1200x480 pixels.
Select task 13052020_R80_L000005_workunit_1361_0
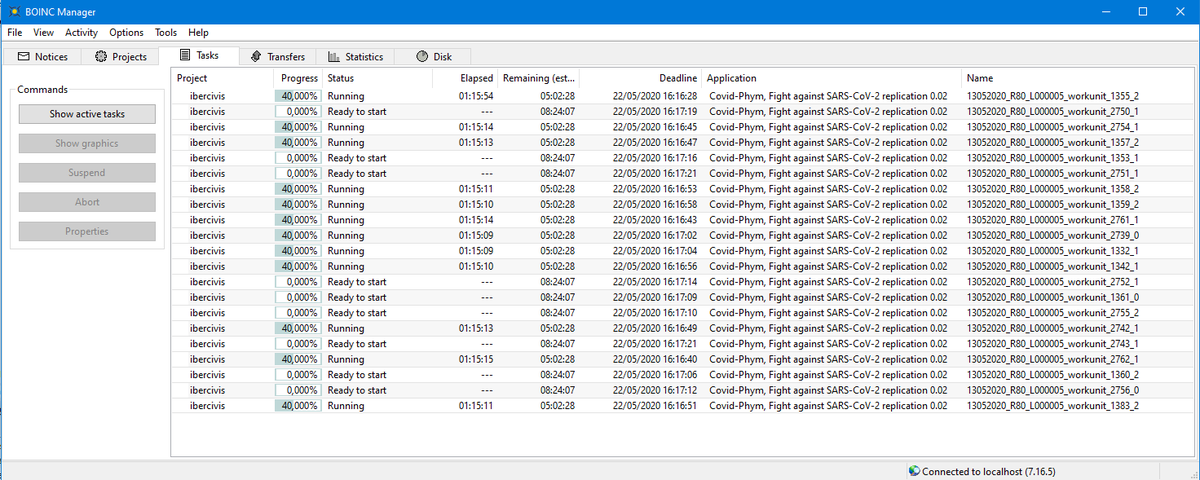[x=683, y=298]
